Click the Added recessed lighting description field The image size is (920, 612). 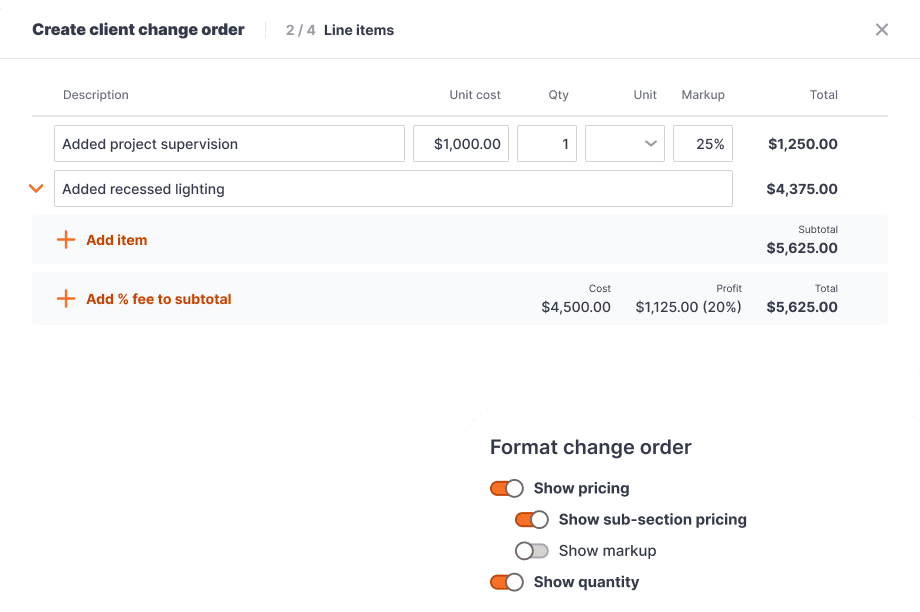tap(393, 188)
